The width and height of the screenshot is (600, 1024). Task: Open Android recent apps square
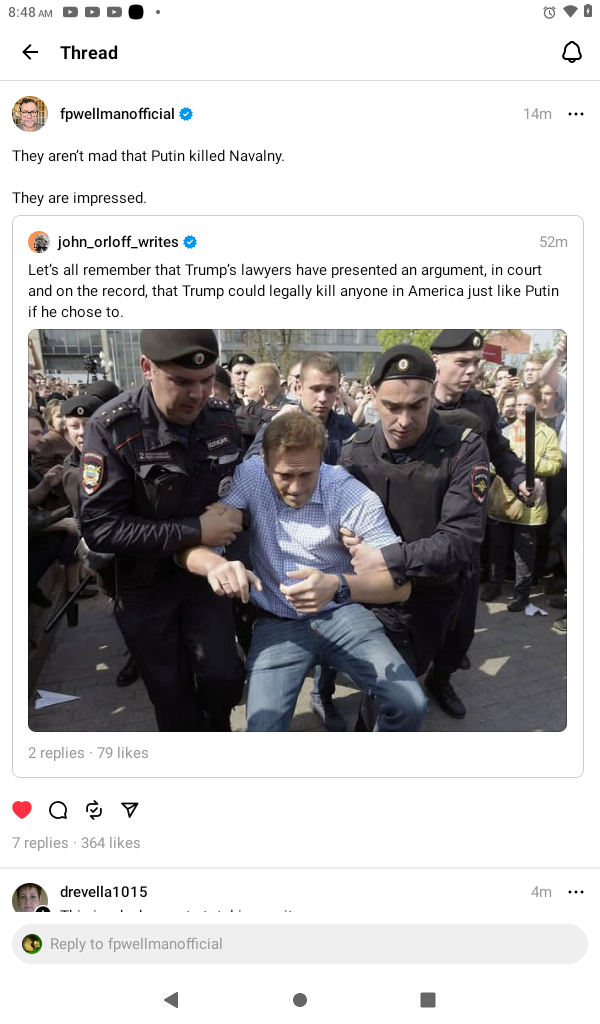pos(428,999)
